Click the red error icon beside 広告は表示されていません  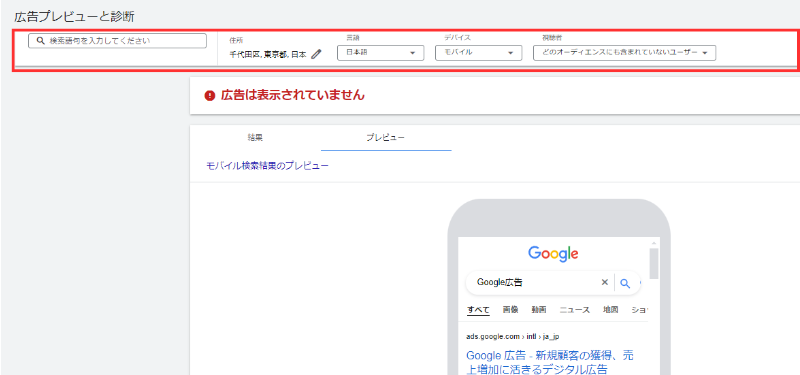click(210, 95)
